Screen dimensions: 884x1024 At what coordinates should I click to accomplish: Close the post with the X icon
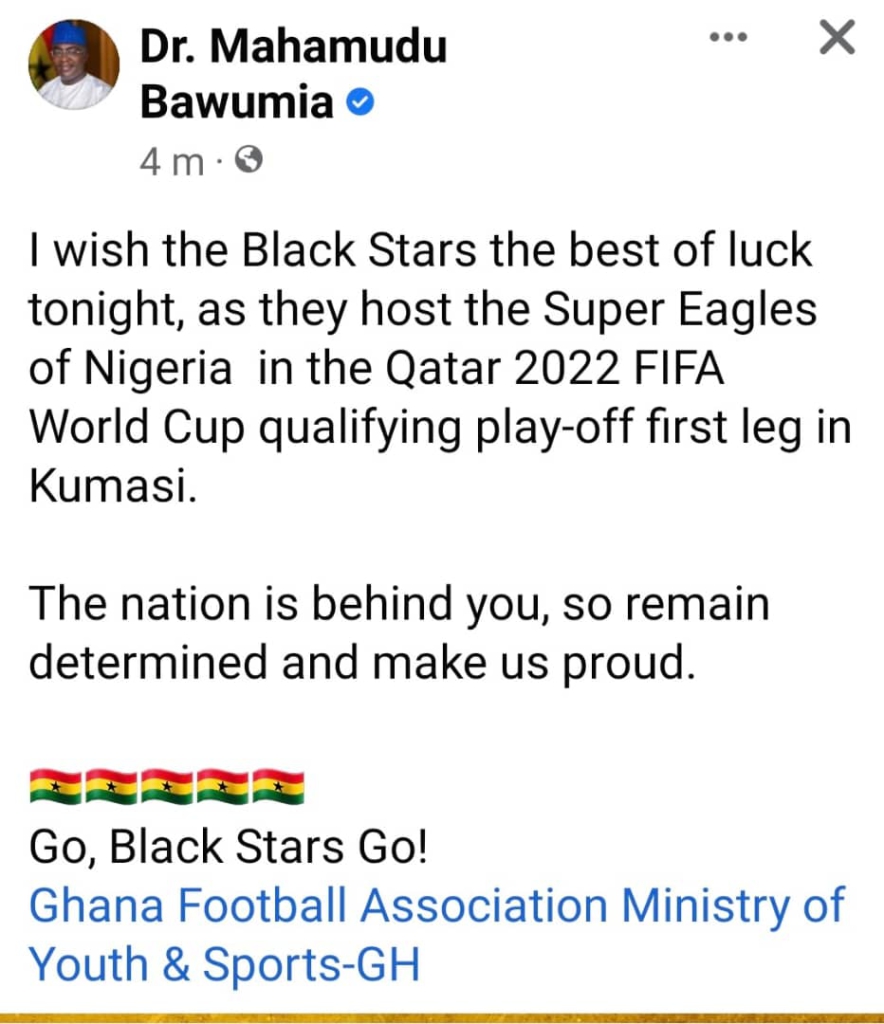836,38
